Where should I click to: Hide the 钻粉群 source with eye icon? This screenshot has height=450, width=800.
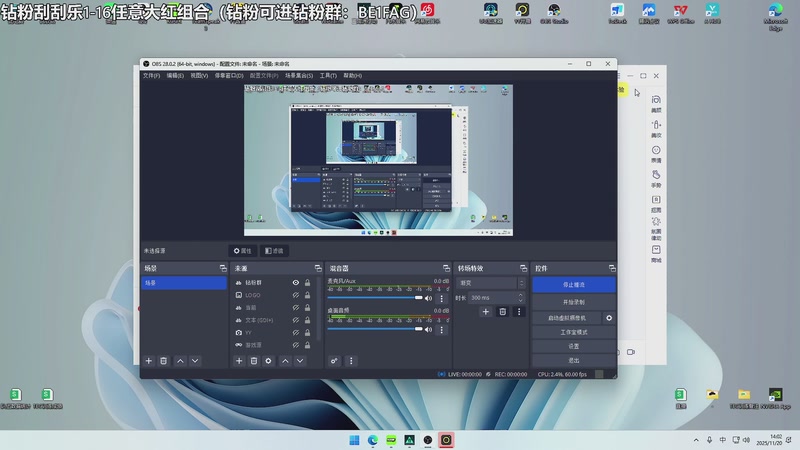coord(295,283)
